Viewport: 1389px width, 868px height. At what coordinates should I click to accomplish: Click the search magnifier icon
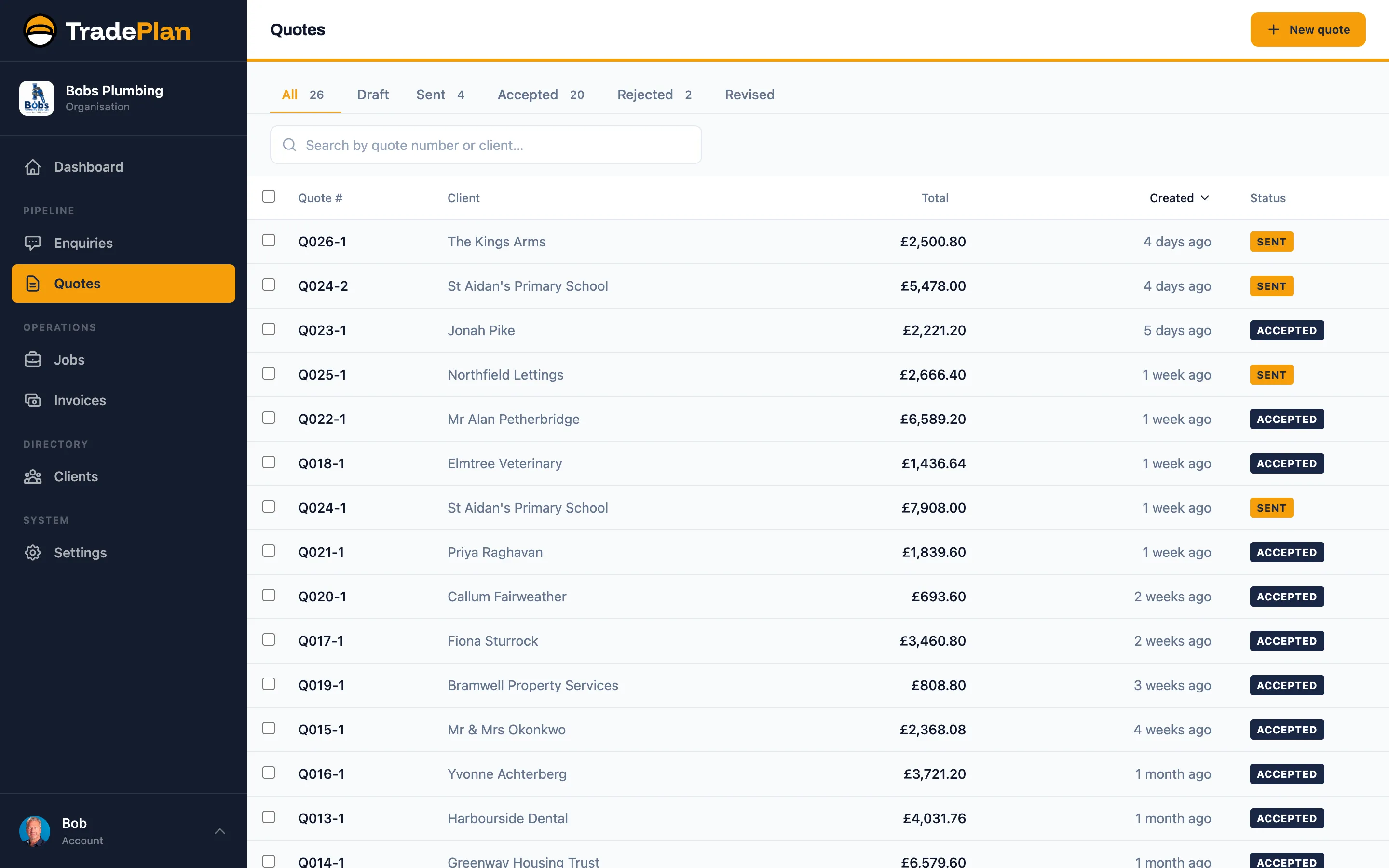point(289,145)
